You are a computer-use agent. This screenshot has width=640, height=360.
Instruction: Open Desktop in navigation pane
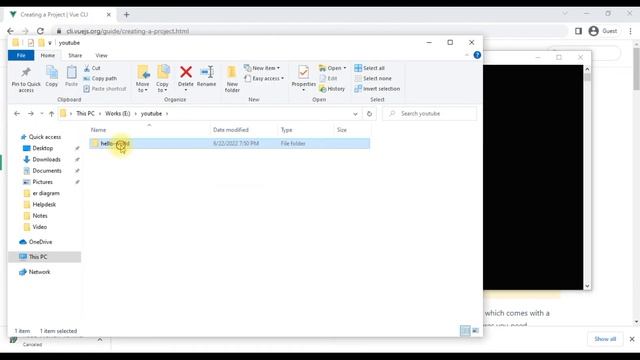(x=38, y=148)
